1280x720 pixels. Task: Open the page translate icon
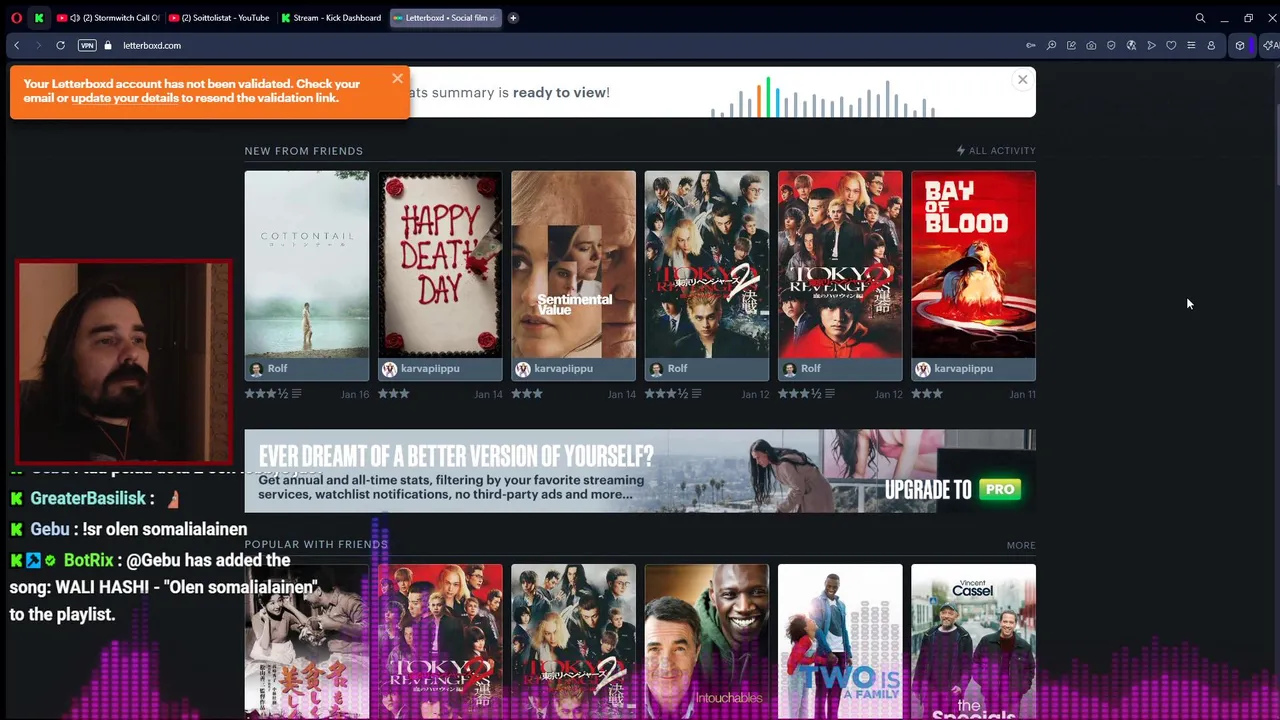click(x=1131, y=45)
